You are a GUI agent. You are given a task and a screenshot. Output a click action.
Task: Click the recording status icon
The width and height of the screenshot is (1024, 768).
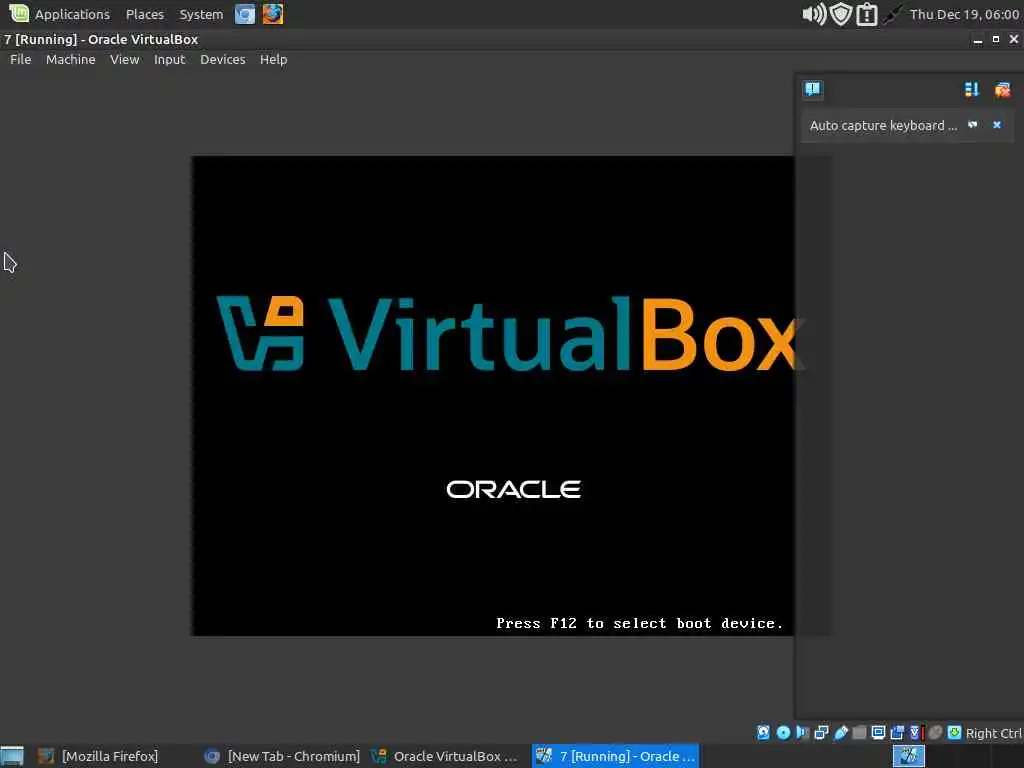click(x=897, y=732)
